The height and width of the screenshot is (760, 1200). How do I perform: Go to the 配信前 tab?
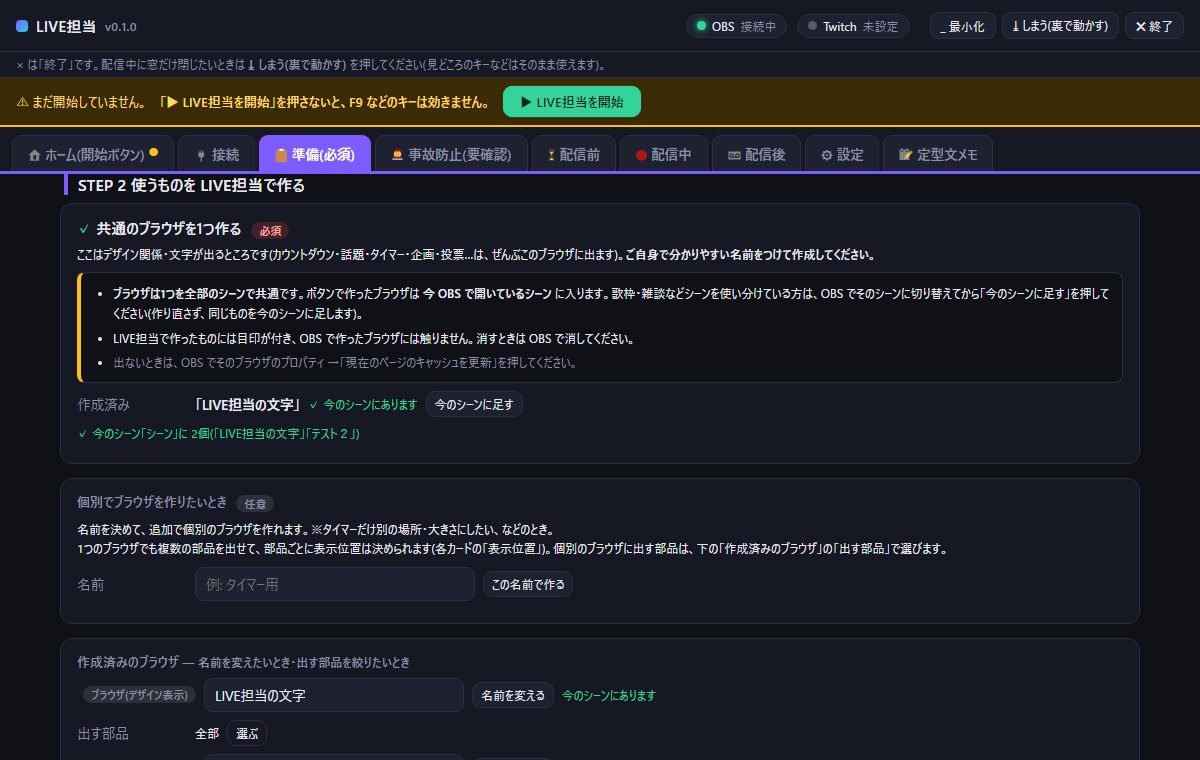coord(573,154)
